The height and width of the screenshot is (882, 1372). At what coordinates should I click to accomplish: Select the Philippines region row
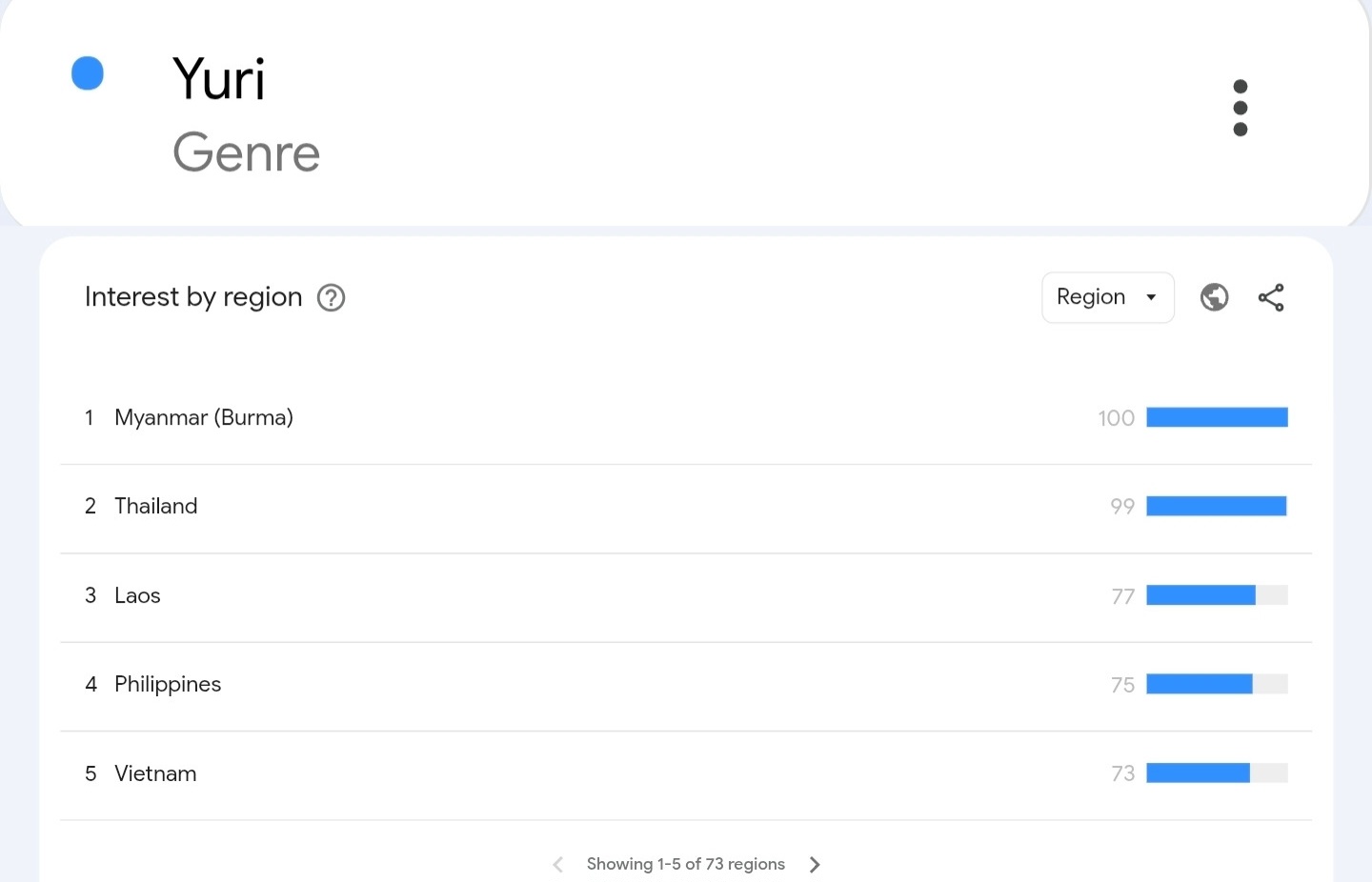pos(686,686)
